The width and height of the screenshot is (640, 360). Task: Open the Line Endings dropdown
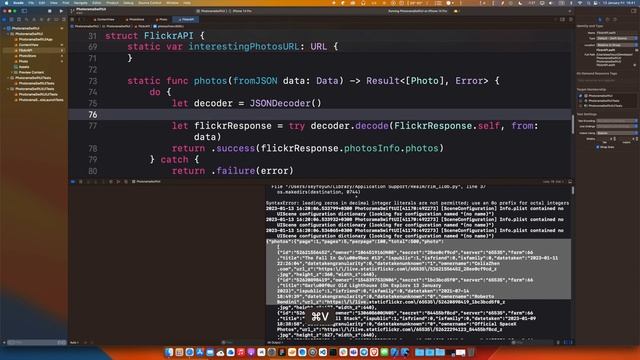tap(617, 127)
